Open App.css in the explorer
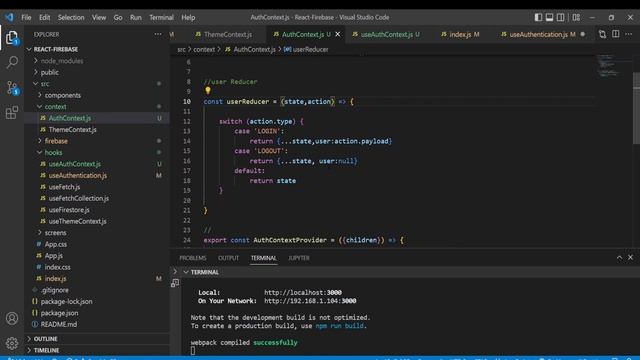 (x=97, y=244)
